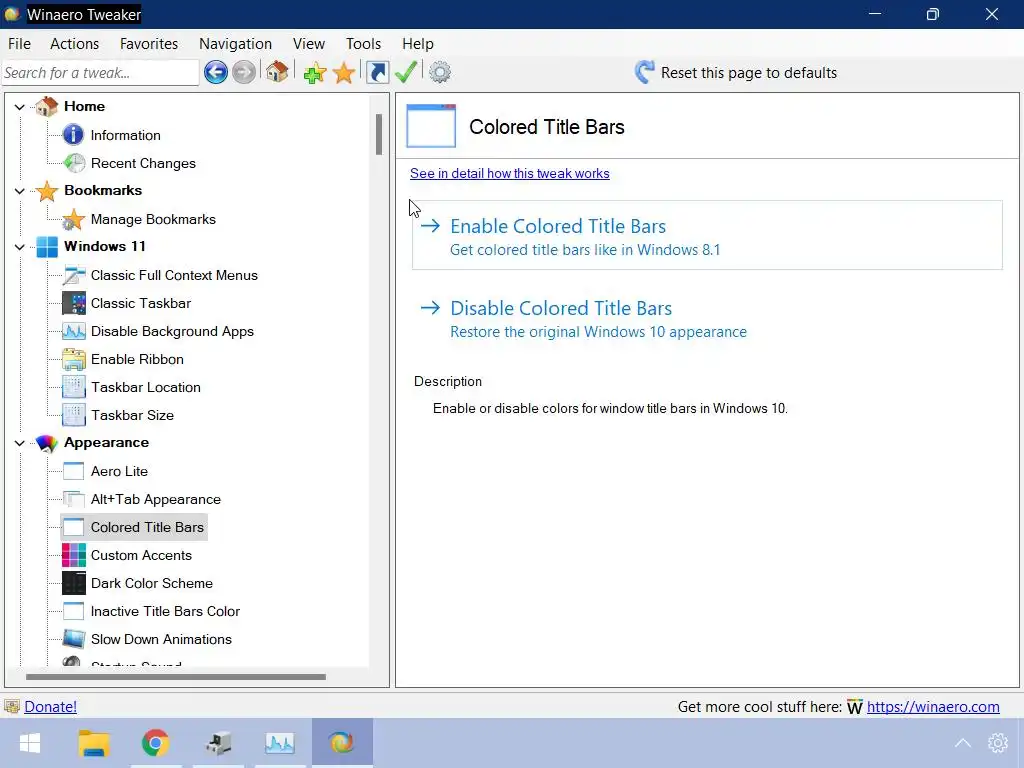1024x768 pixels.
Task: Open the View menu
Action: (x=309, y=44)
